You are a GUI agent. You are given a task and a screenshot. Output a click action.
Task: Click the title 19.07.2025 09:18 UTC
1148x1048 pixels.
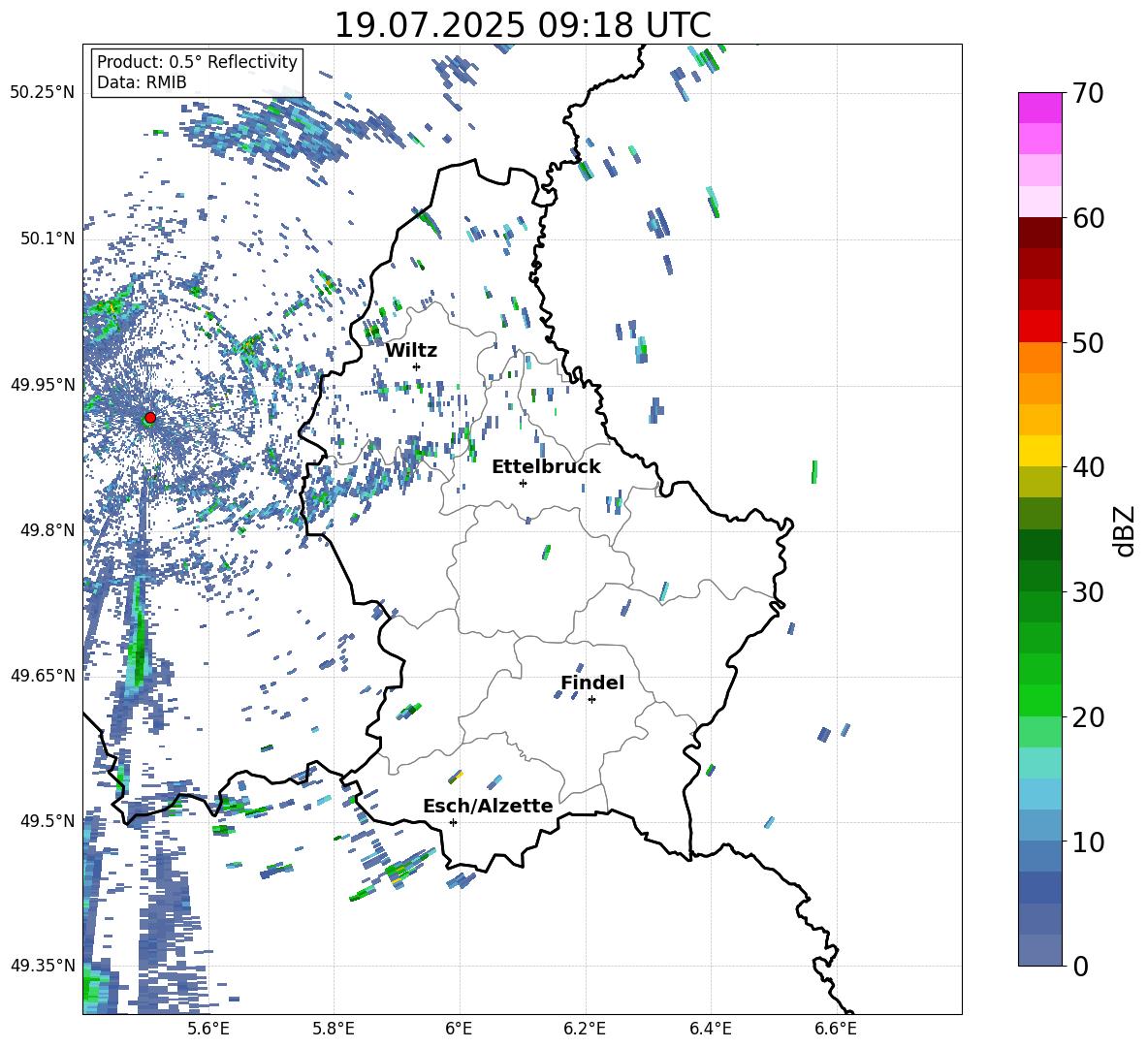(523, 25)
